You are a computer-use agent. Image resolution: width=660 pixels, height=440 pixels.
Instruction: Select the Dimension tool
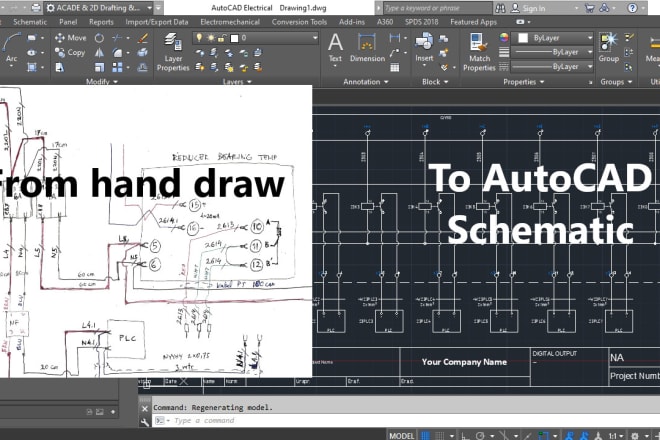pyautogui.click(x=367, y=48)
